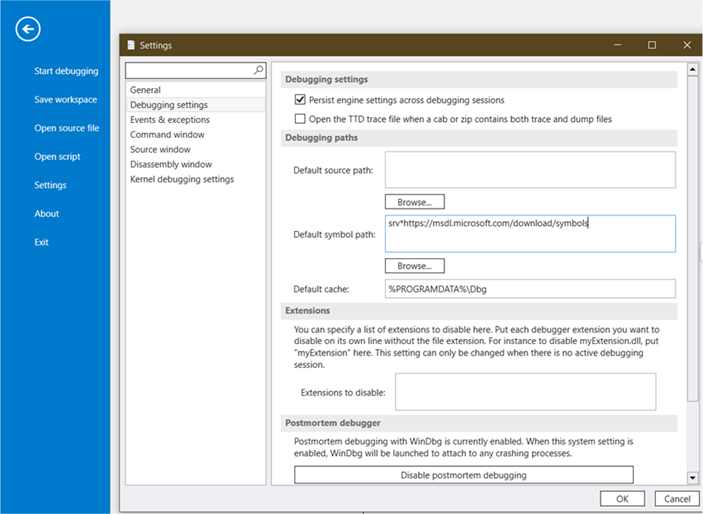Click the back arrow circle icon
Image resolution: width=703 pixels, height=514 pixels.
(28, 29)
